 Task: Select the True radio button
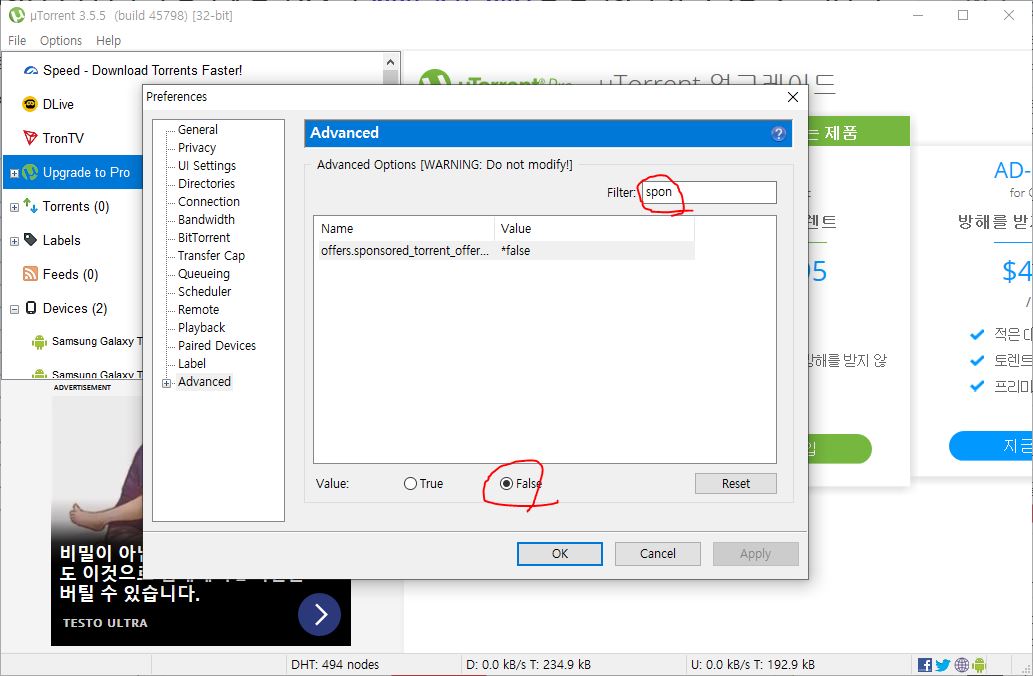[x=410, y=484]
